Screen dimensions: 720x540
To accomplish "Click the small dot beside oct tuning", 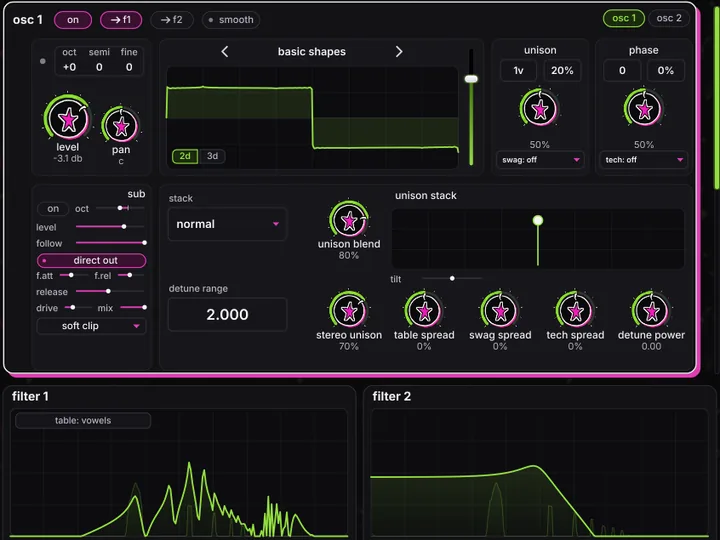I will coord(43,61).
